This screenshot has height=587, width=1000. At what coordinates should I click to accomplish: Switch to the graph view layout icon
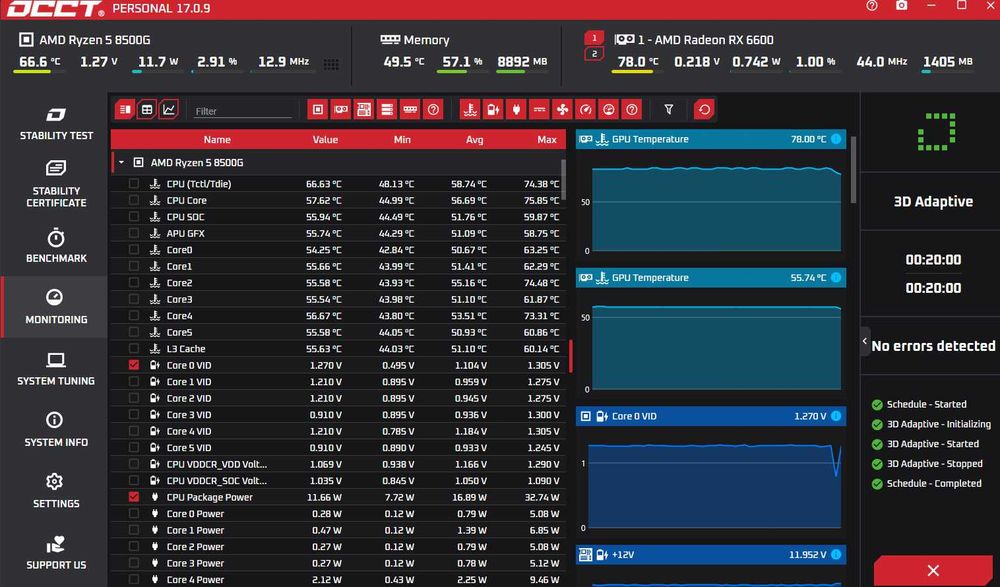pyautogui.click(x=168, y=110)
